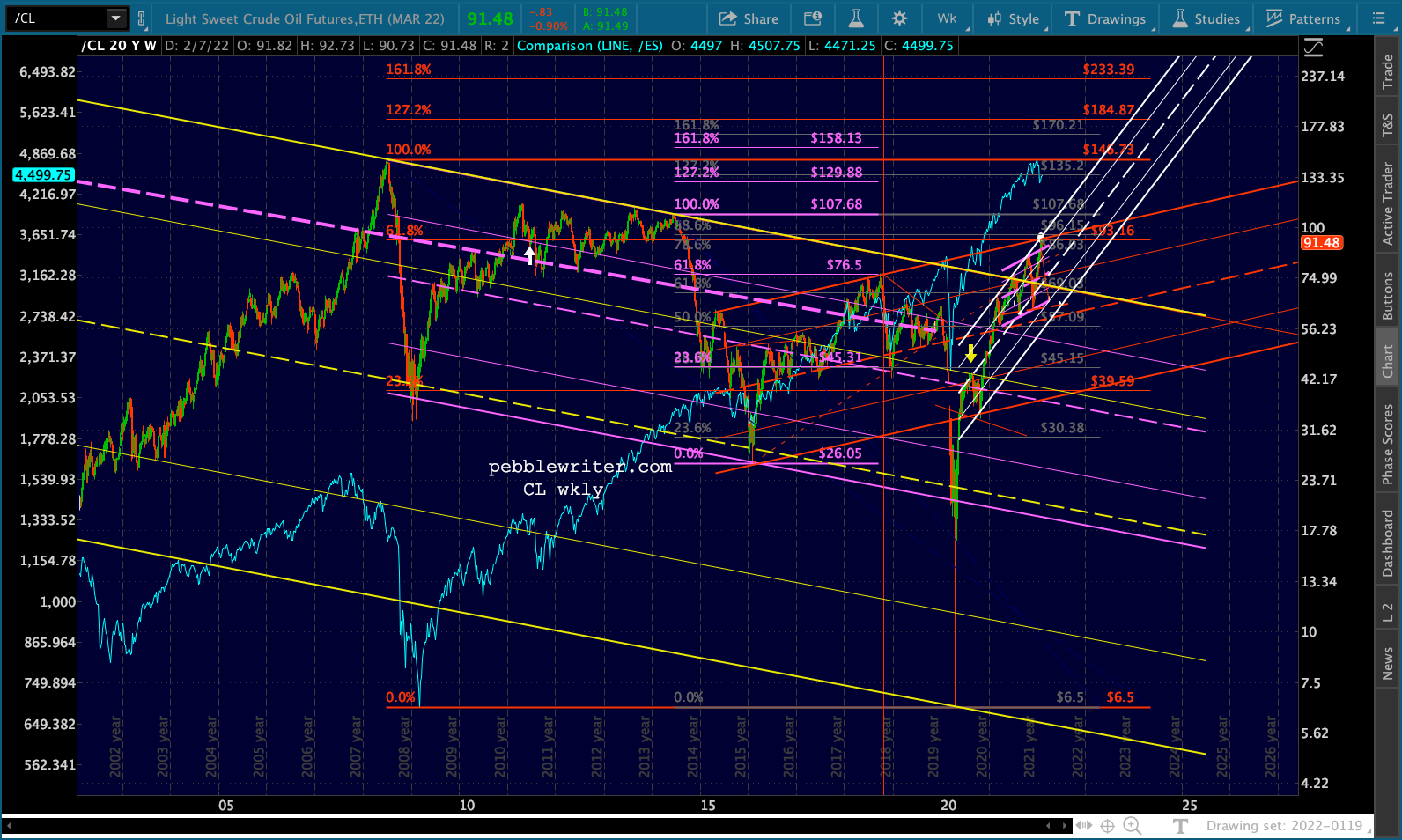Open the flask study-editing icon

[856, 18]
